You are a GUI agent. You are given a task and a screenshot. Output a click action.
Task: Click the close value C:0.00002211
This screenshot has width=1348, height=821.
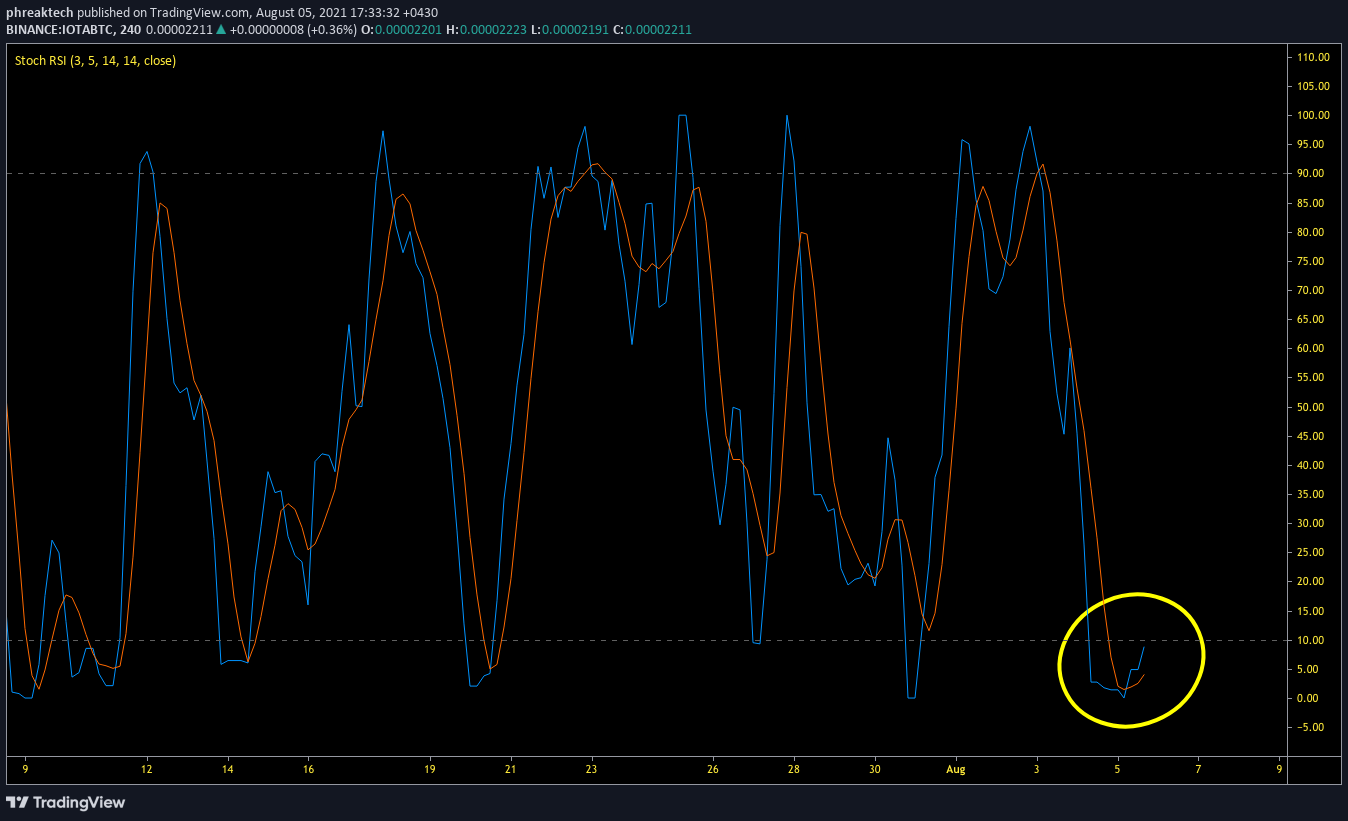click(652, 30)
